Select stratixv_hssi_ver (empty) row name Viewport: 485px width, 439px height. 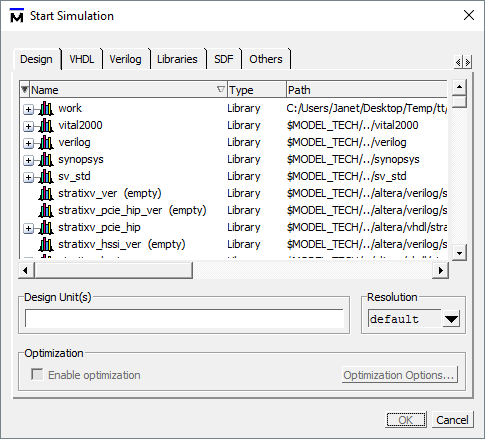(x=122, y=244)
